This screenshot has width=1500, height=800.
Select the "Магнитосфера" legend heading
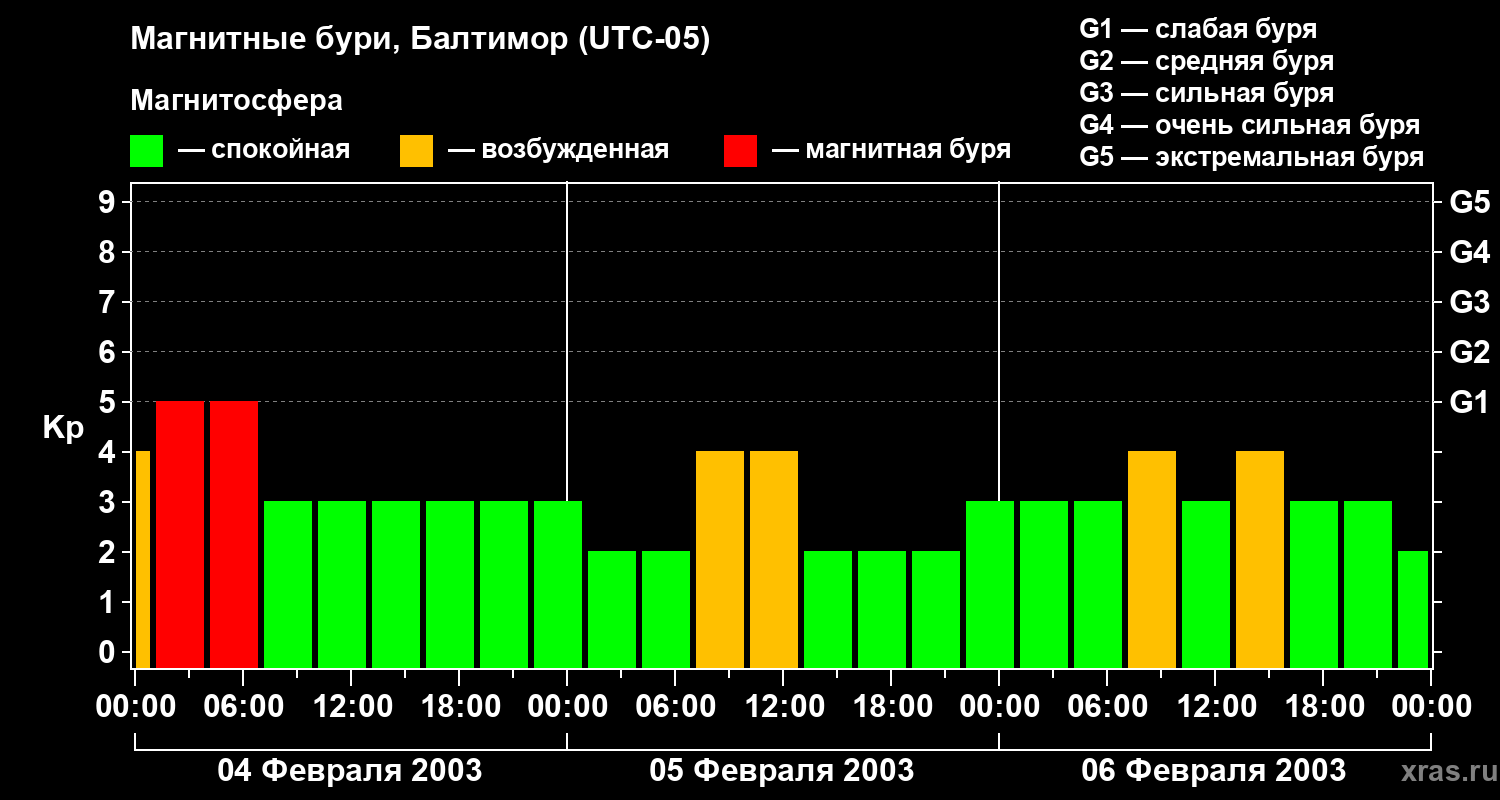236,101
